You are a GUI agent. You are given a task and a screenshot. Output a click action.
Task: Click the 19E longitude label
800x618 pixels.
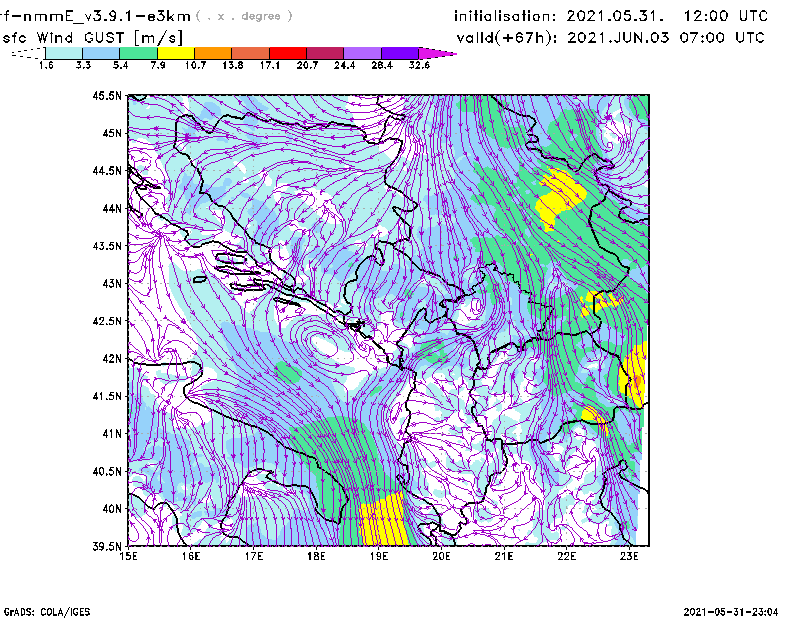coord(379,556)
